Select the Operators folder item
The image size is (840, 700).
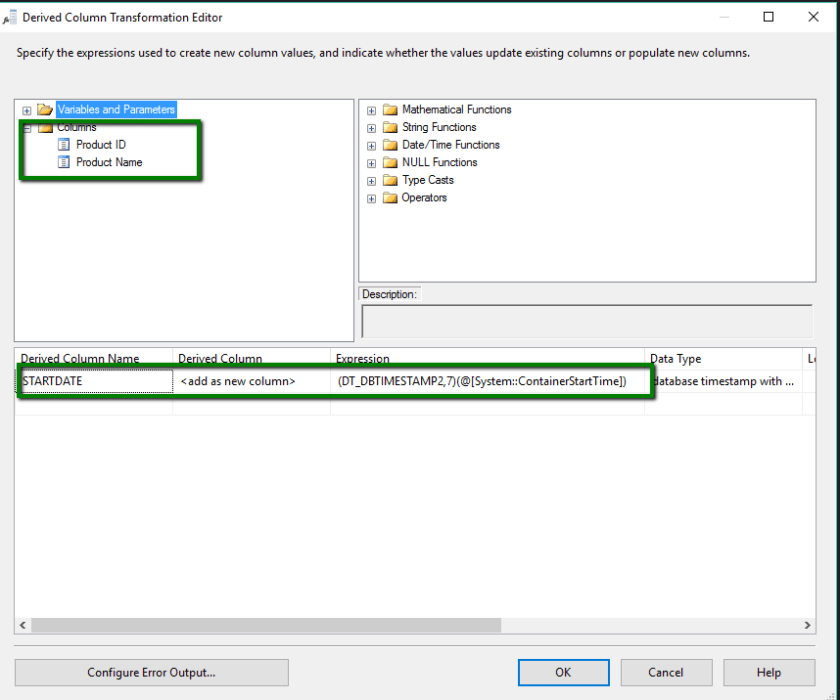(424, 198)
